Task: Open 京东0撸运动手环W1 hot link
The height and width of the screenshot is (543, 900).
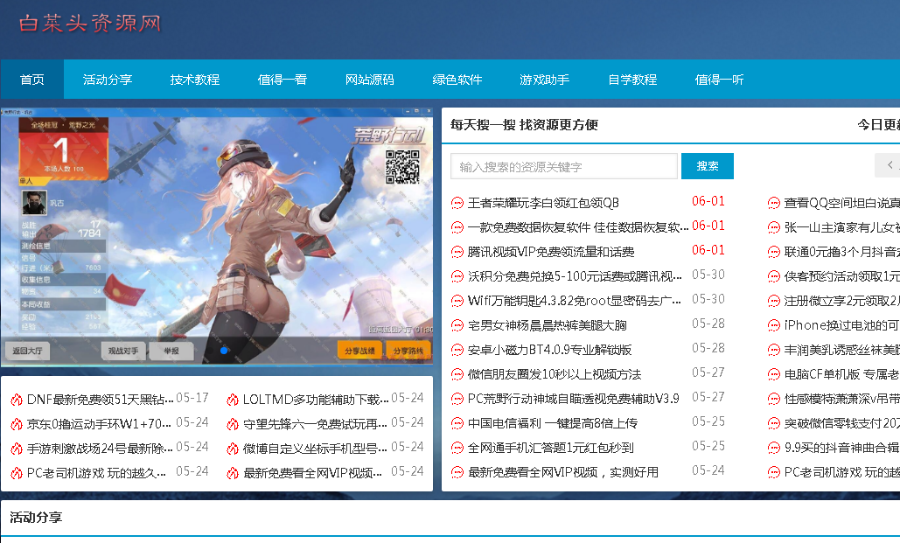Action: click(x=99, y=424)
